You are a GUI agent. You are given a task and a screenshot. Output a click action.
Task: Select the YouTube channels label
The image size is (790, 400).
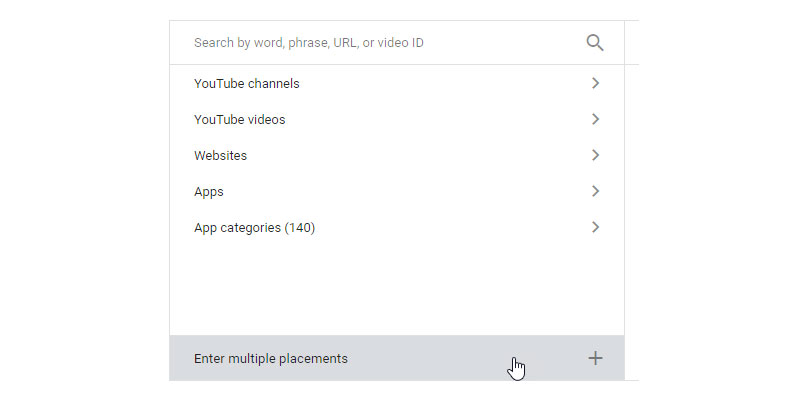click(x=246, y=84)
